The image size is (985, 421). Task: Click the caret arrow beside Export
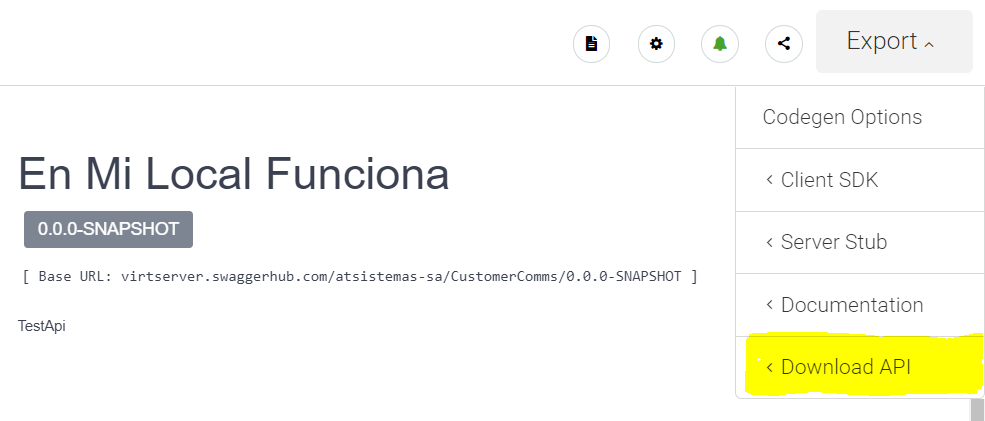coord(930,45)
